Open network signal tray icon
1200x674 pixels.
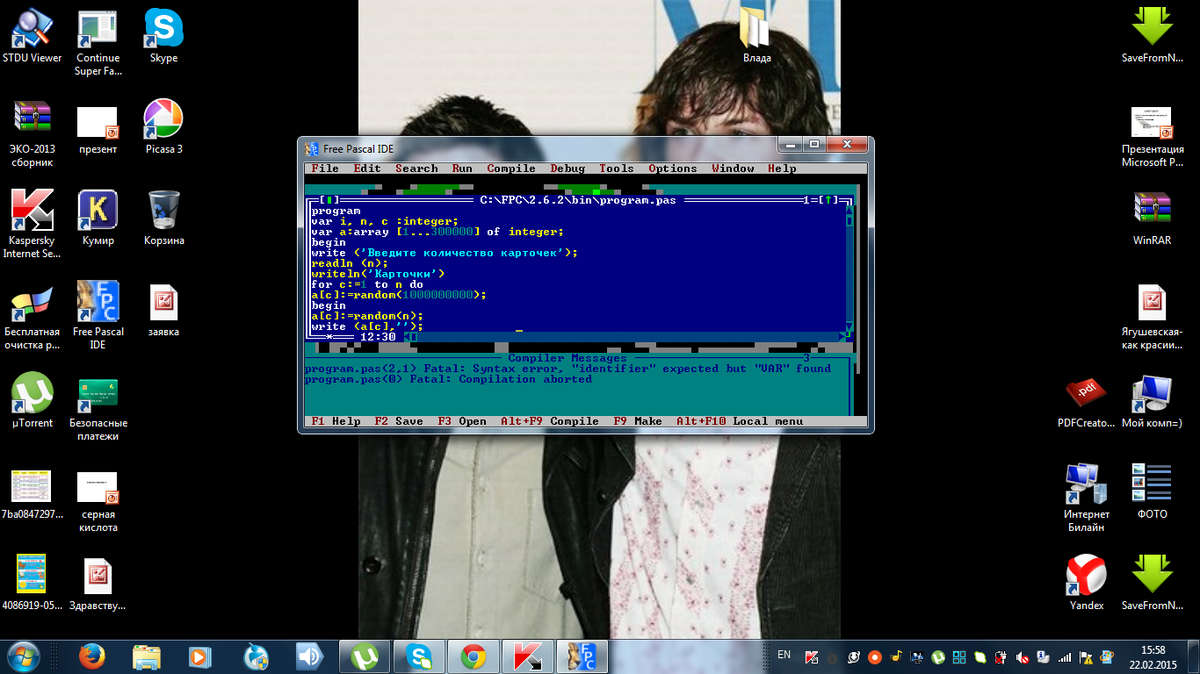[x=1065, y=657]
